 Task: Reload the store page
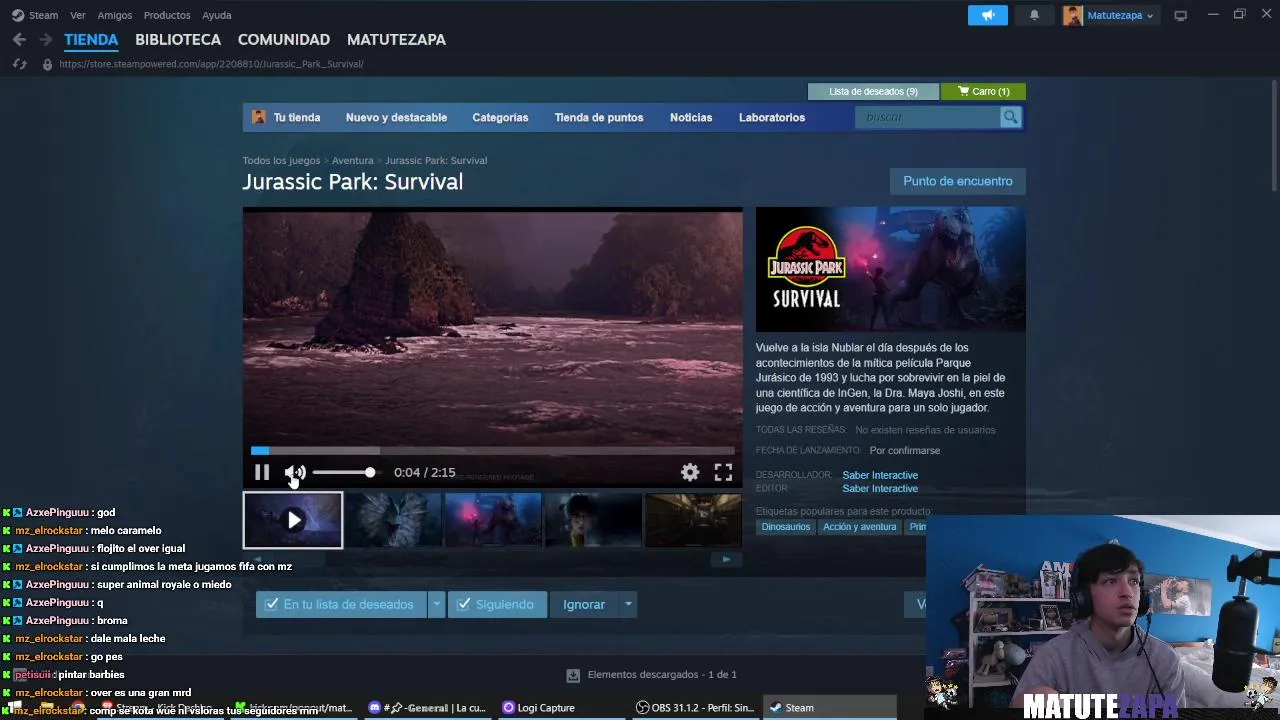coord(19,64)
